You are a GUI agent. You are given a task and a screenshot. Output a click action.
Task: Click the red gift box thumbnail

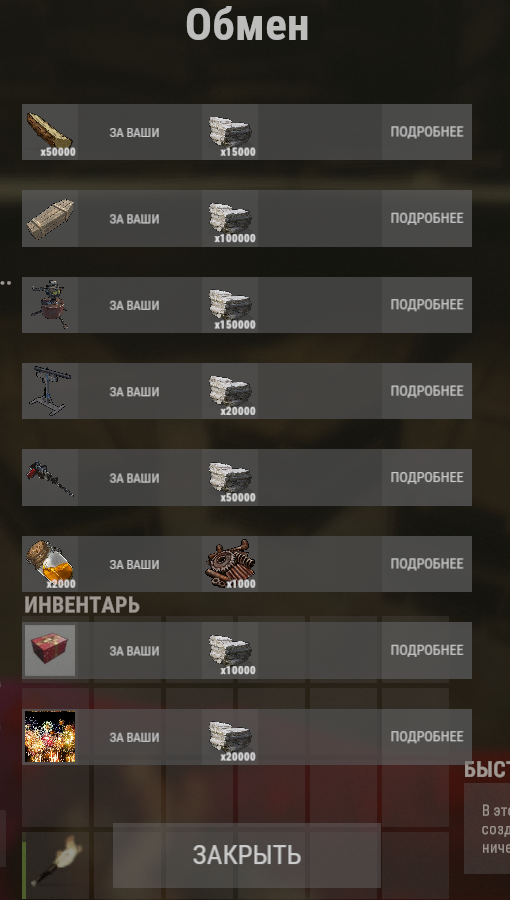click(50, 650)
